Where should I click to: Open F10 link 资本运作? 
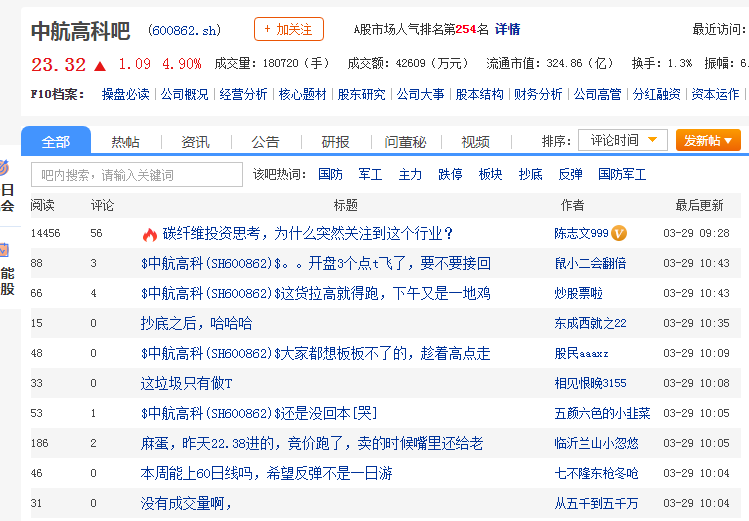click(716, 94)
